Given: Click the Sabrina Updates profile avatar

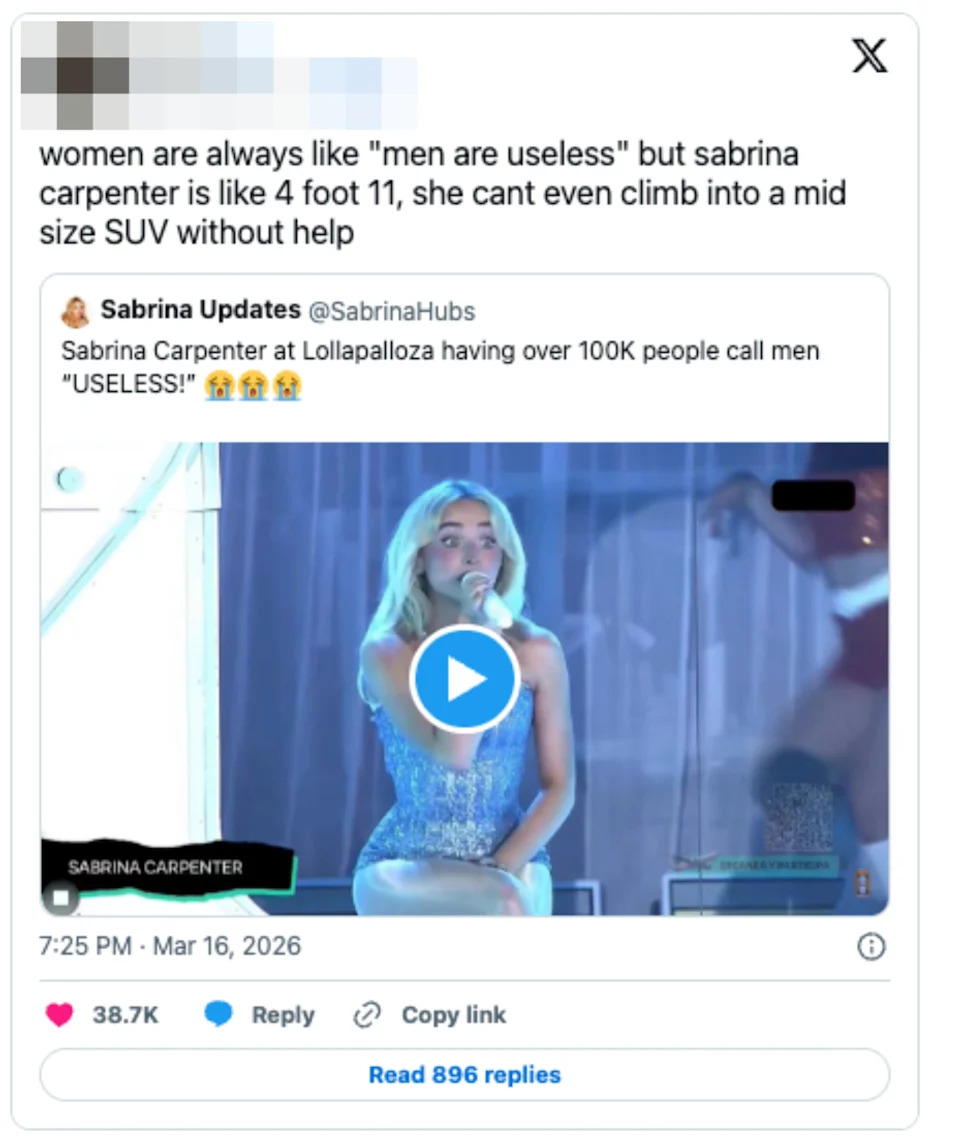Looking at the screenshot, I should (x=72, y=310).
